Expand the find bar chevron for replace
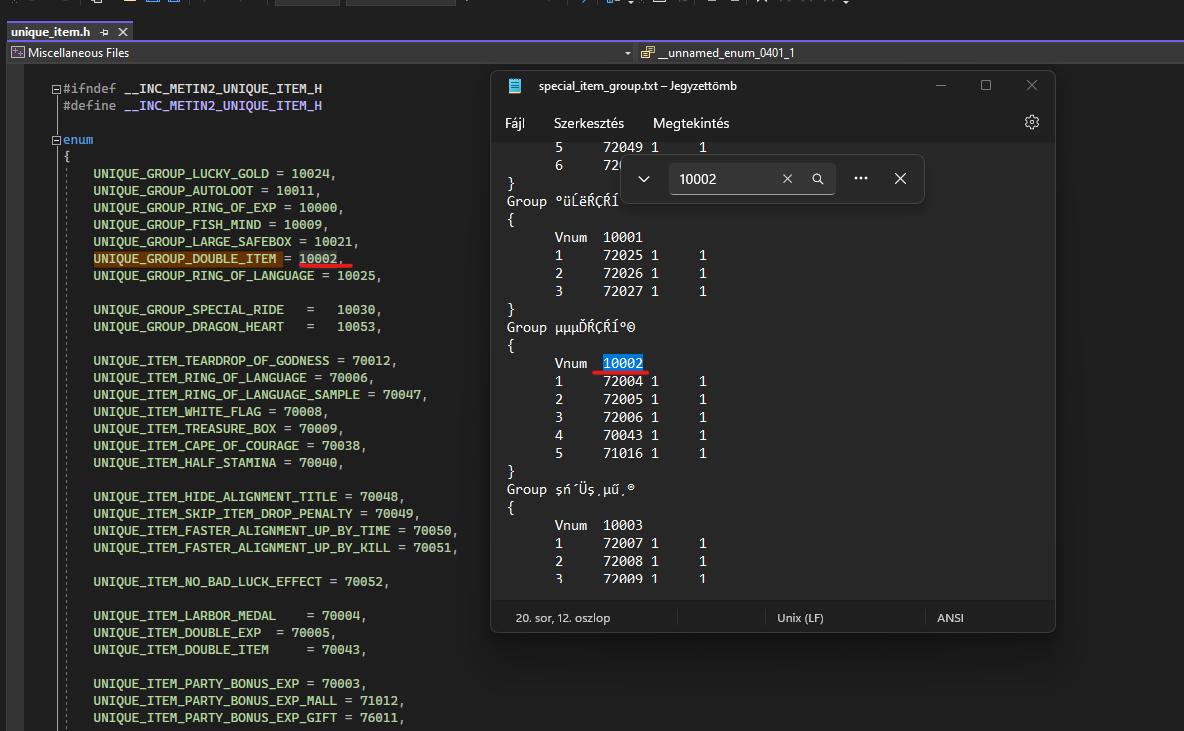 point(644,179)
